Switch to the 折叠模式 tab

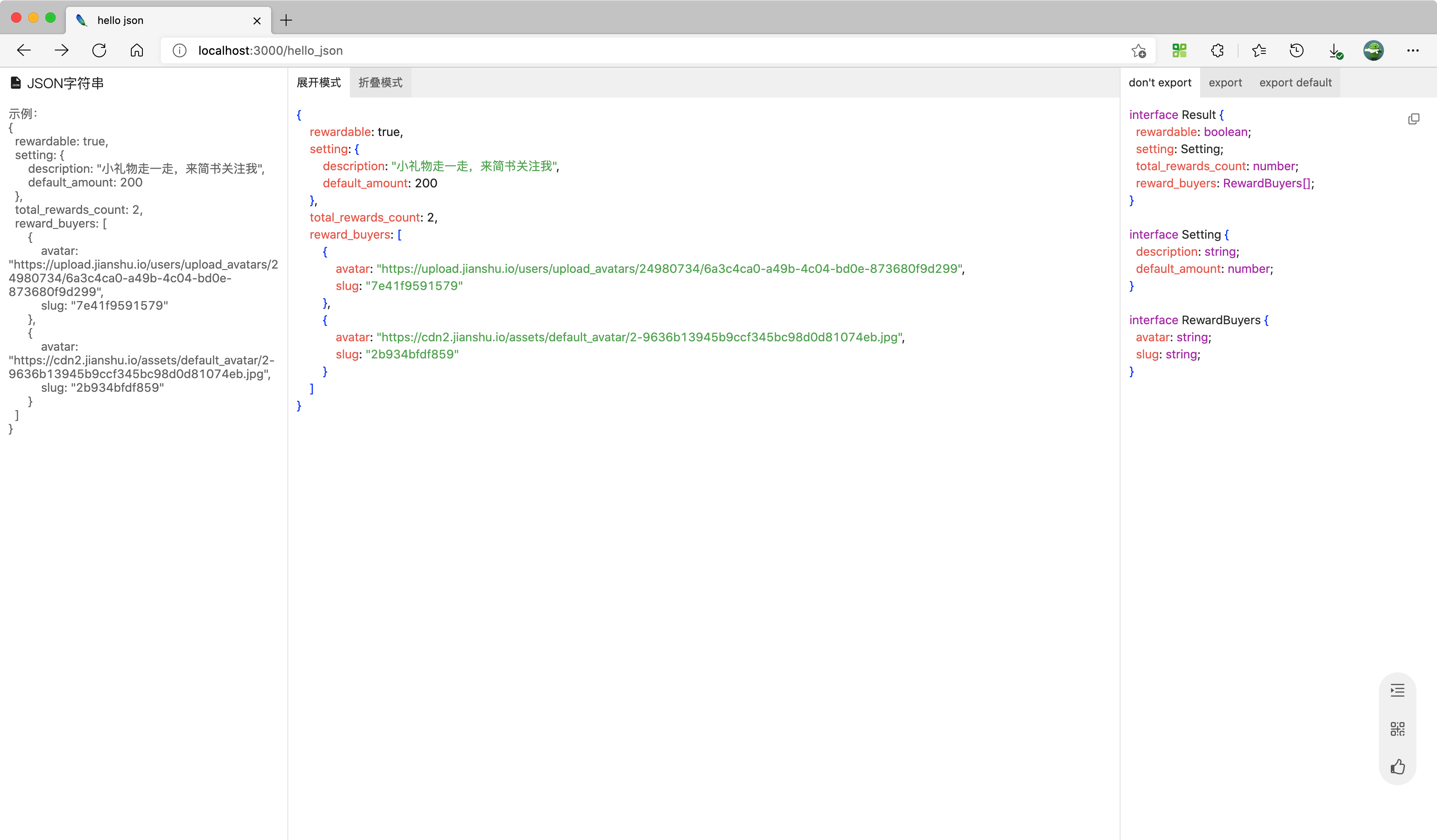tap(380, 83)
